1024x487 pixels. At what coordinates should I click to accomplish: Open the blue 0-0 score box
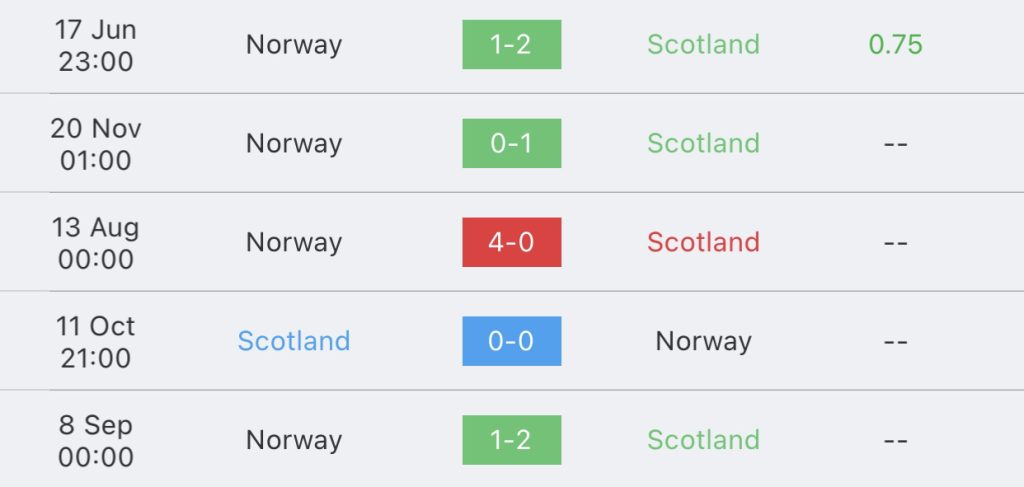coord(511,341)
